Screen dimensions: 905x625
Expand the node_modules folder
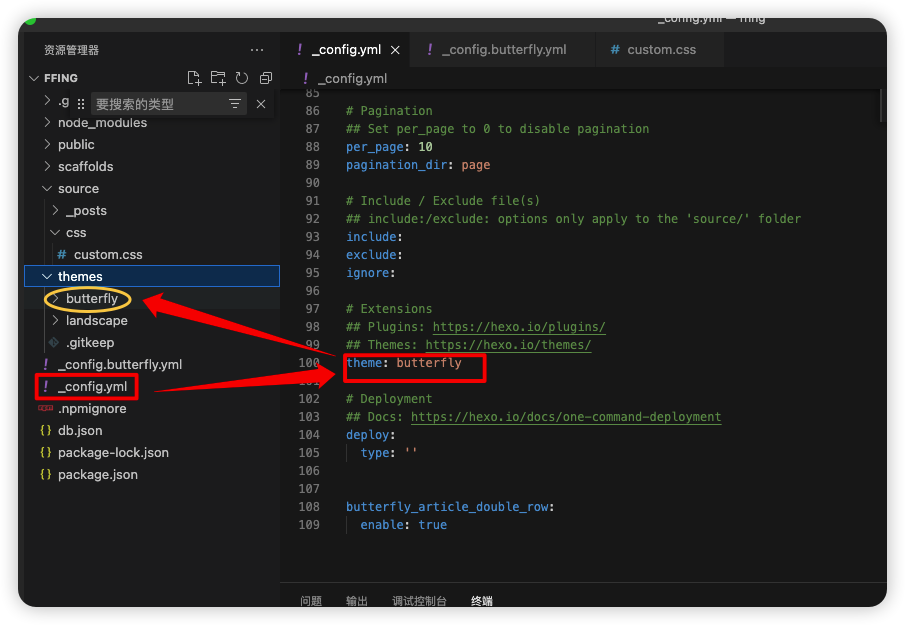pyautogui.click(x=102, y=123)
